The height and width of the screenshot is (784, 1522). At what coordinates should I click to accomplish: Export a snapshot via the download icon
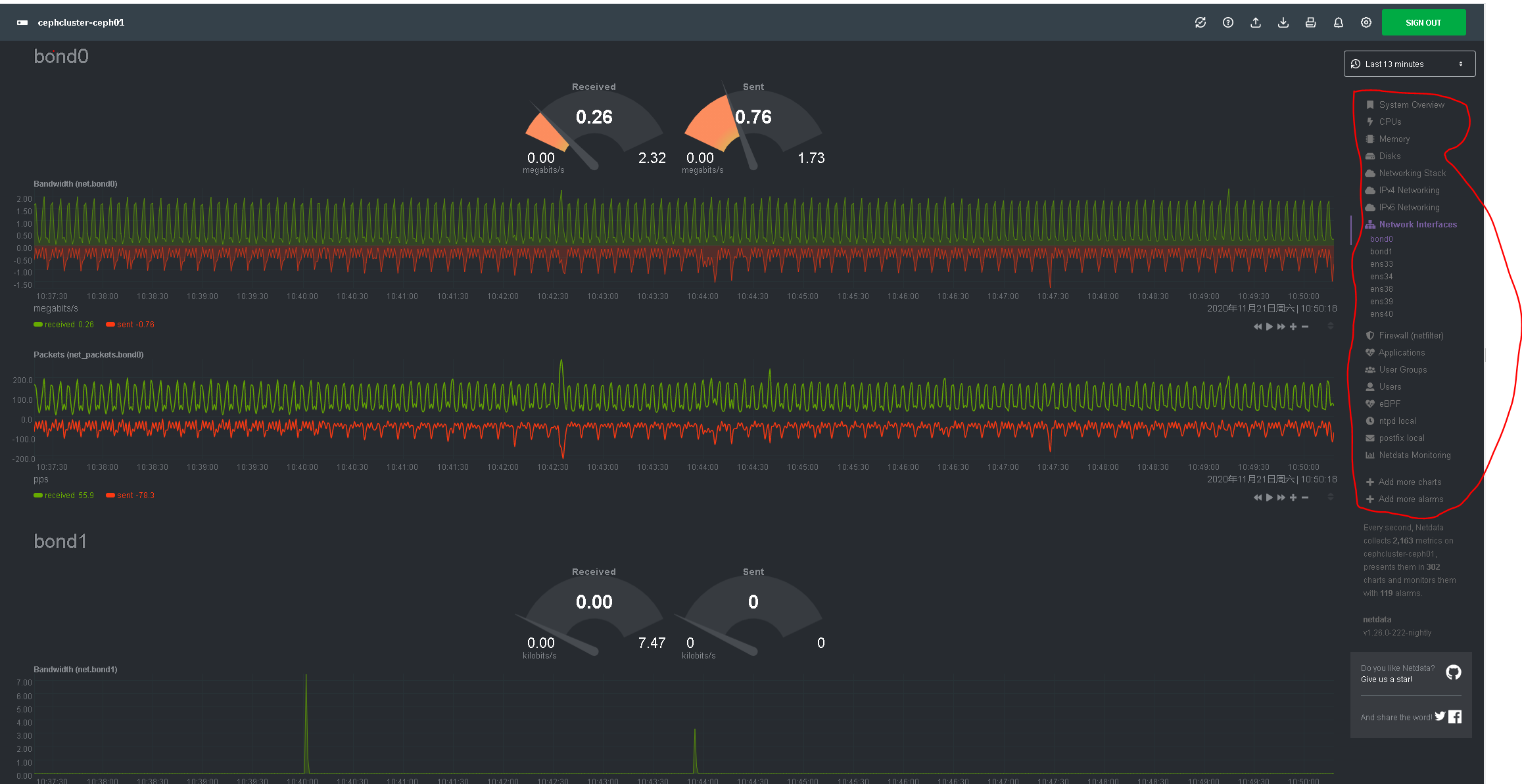click(1283, 22)
